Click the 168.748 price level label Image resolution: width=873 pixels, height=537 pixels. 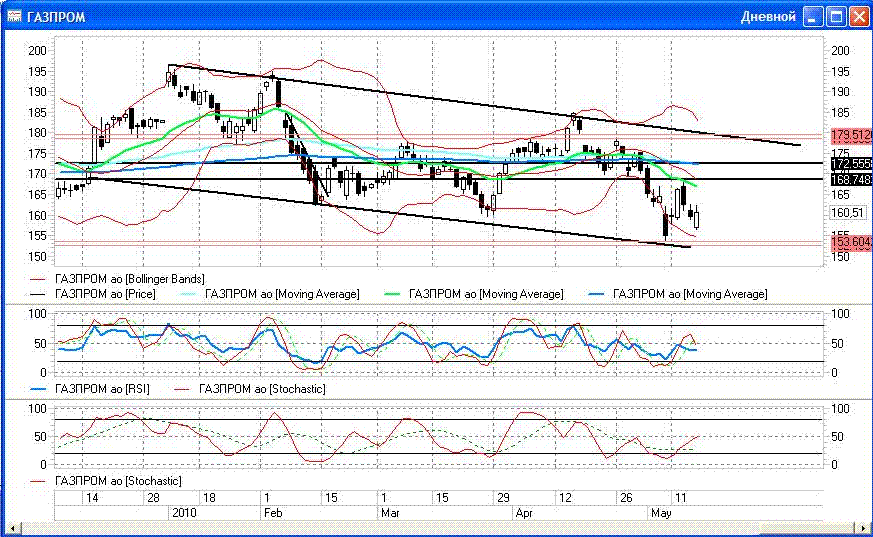pyautogui.click(x=851, y=179)
